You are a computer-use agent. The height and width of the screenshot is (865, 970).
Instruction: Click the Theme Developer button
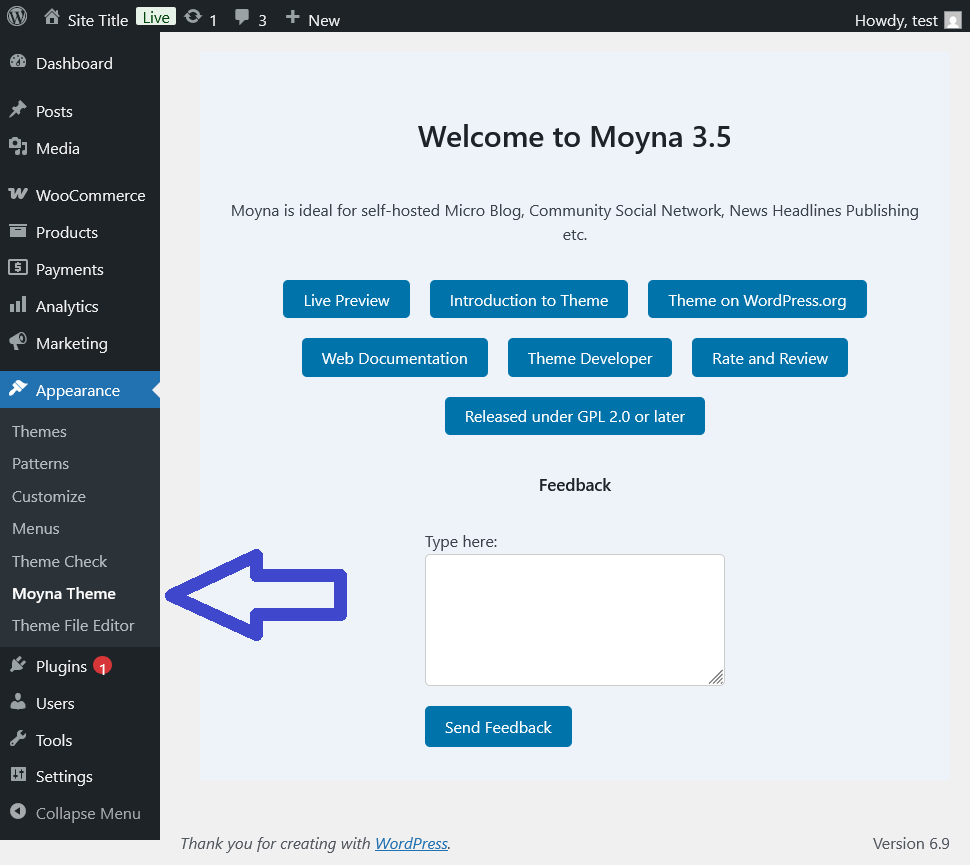click(590, 358)
